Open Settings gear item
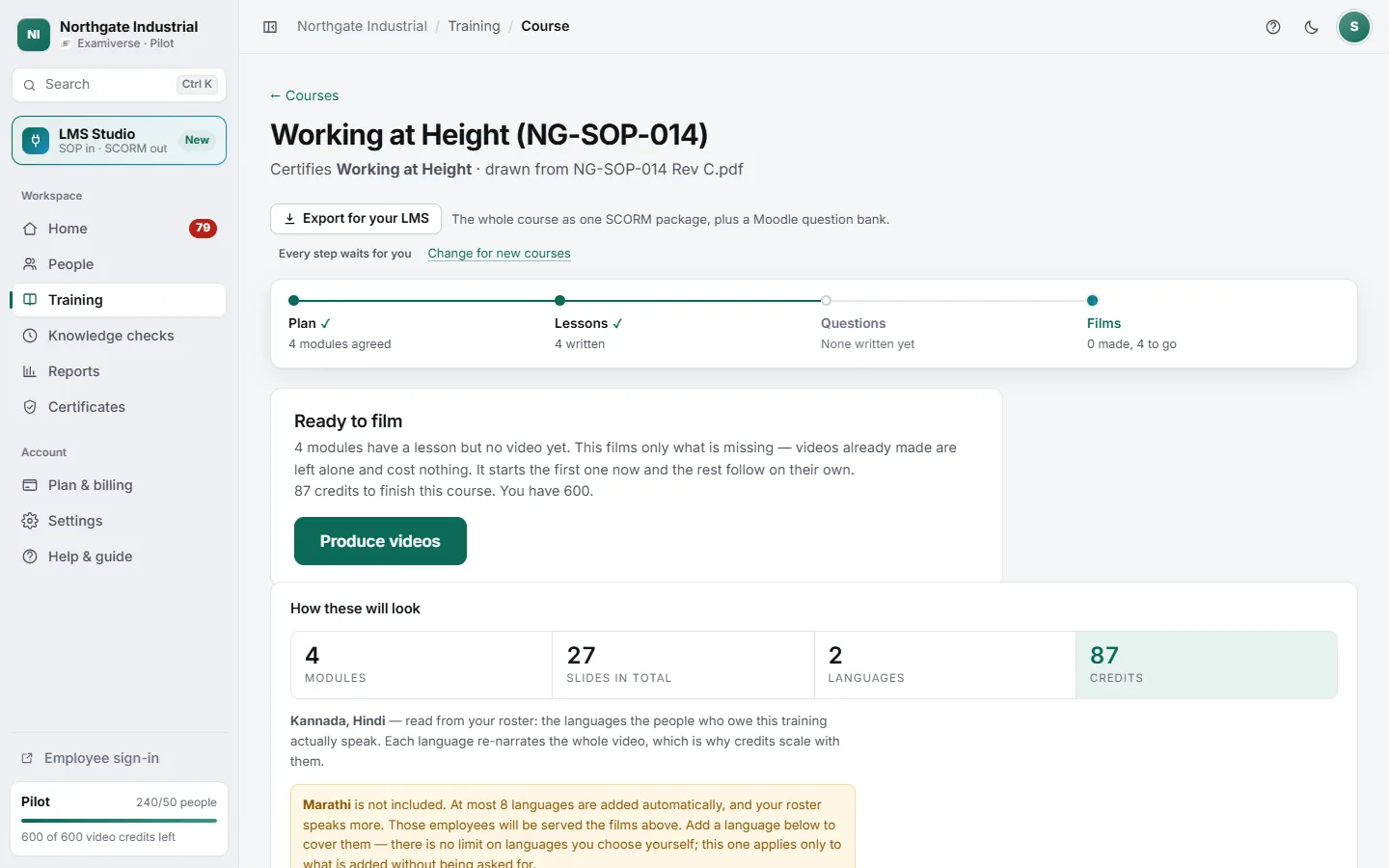 pyautogui.click(x=119, y=521)
